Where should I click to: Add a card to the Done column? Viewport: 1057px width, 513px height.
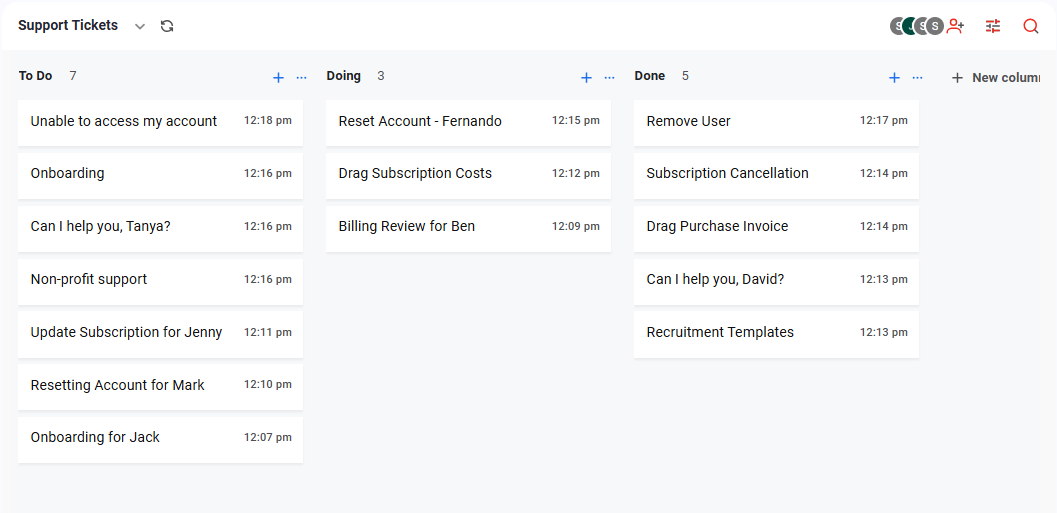coord(894,77)
